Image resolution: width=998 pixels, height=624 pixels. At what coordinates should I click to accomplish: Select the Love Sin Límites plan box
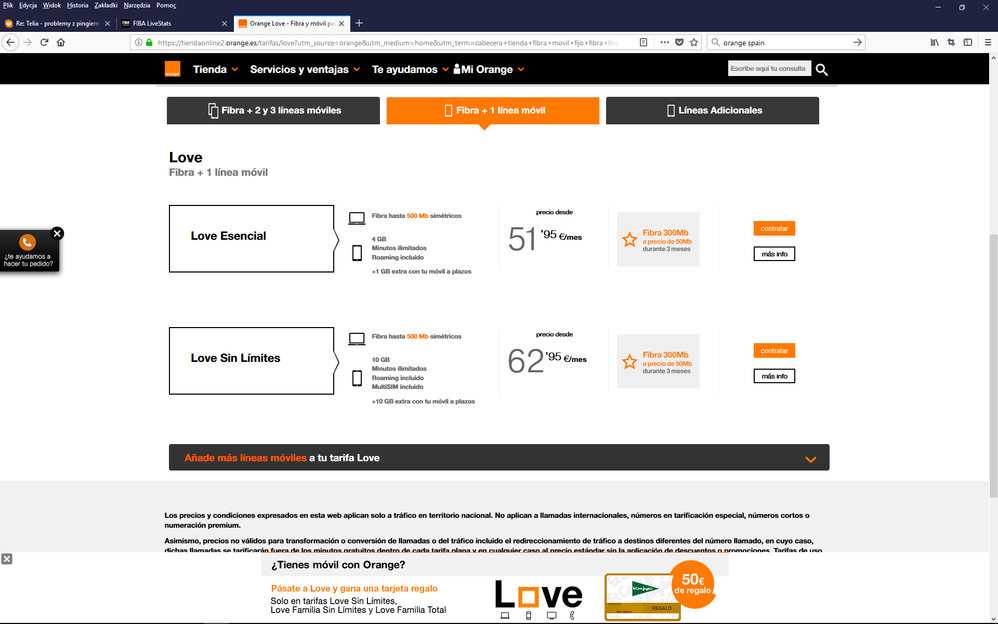tap(251, 360)
